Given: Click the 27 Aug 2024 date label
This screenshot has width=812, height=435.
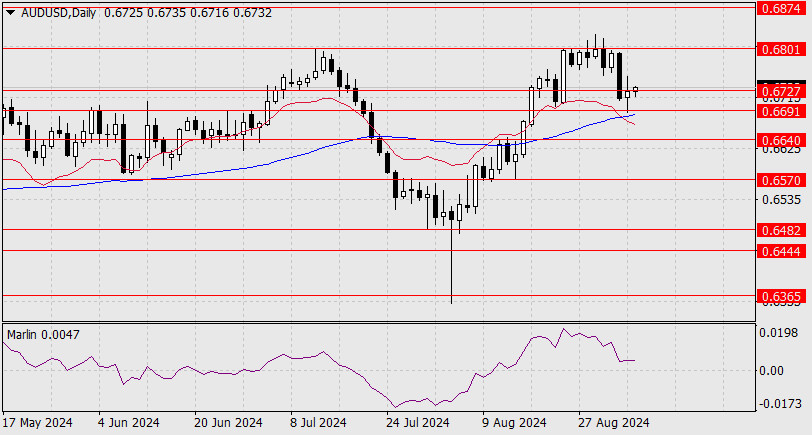Looking at the screenshot, I should coord(613,423).
